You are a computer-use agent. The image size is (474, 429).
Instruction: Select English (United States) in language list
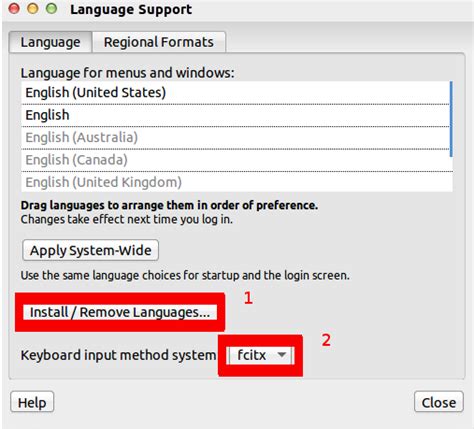235,93
